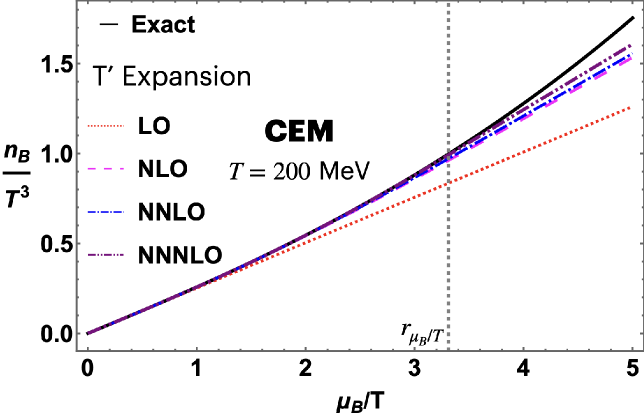Click the x-axis tick label 5
This screenshot has height=413, width=644.
632,368
